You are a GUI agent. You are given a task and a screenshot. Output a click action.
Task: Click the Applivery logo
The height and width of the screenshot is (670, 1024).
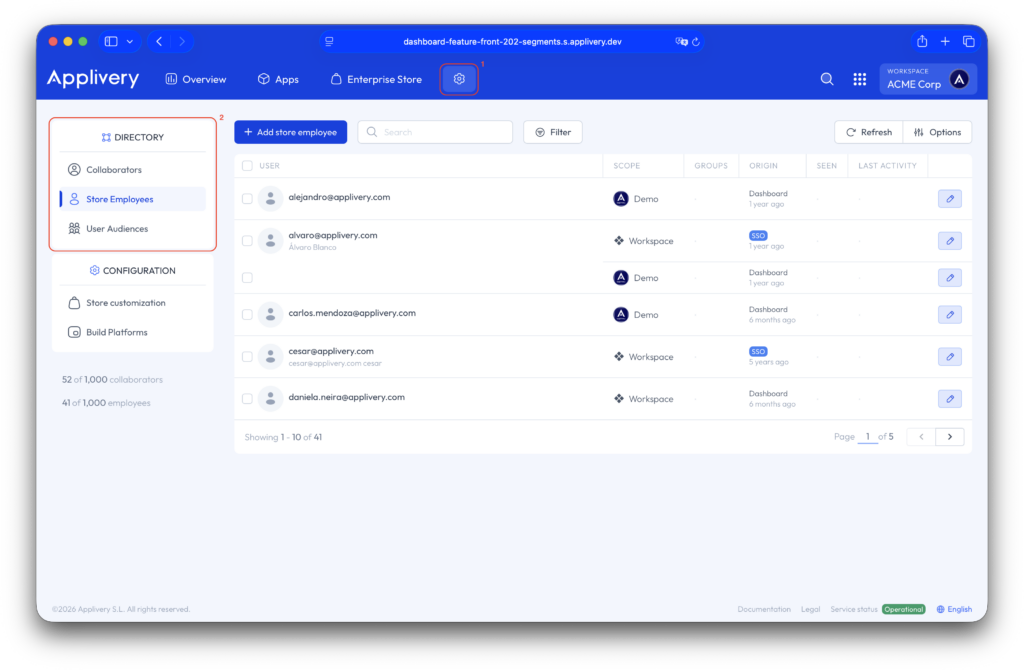click(x=93, y=79)
